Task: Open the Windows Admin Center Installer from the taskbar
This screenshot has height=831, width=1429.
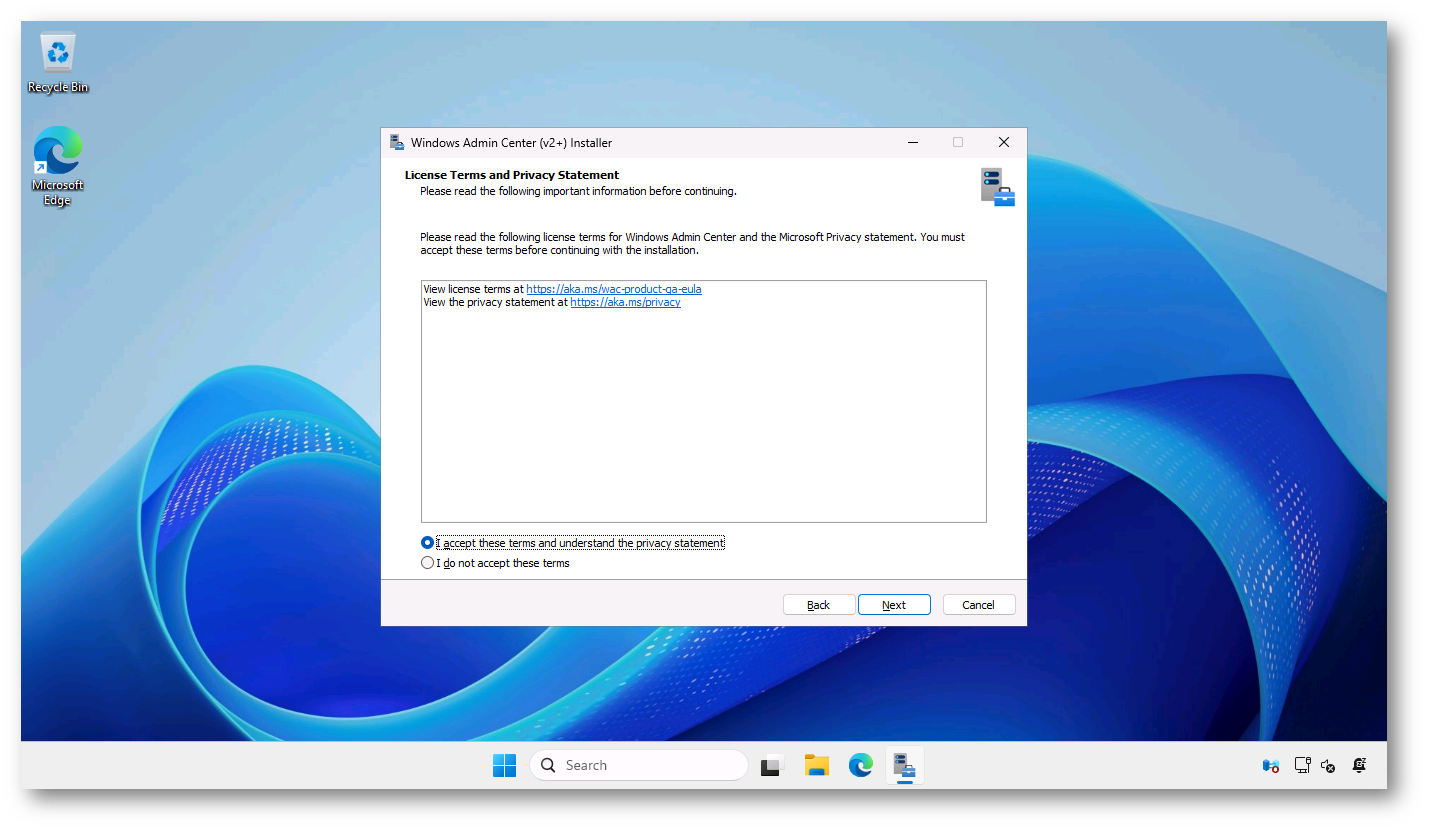Action: 904,765
